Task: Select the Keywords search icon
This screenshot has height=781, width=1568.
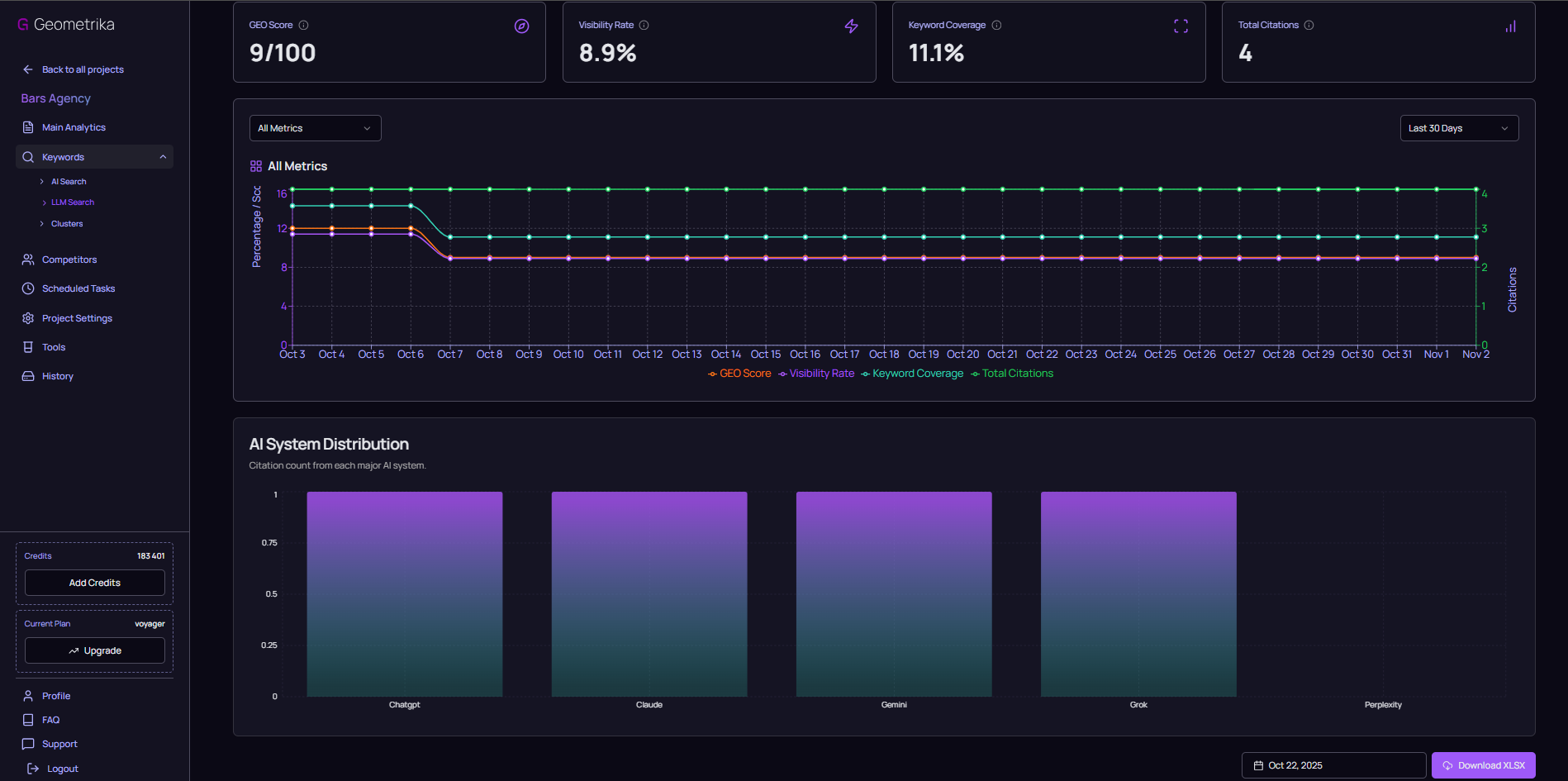Action: 27,156
